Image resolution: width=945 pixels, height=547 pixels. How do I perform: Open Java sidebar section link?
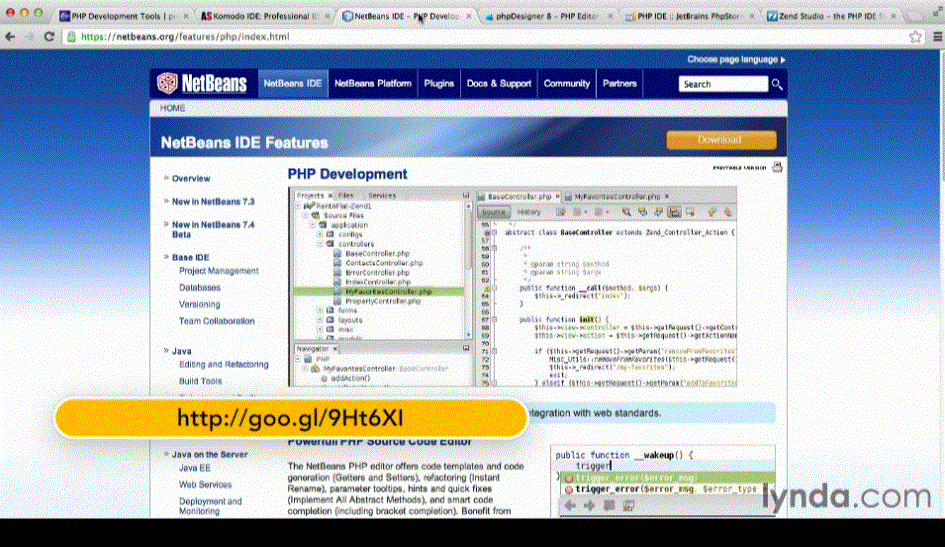181,351
